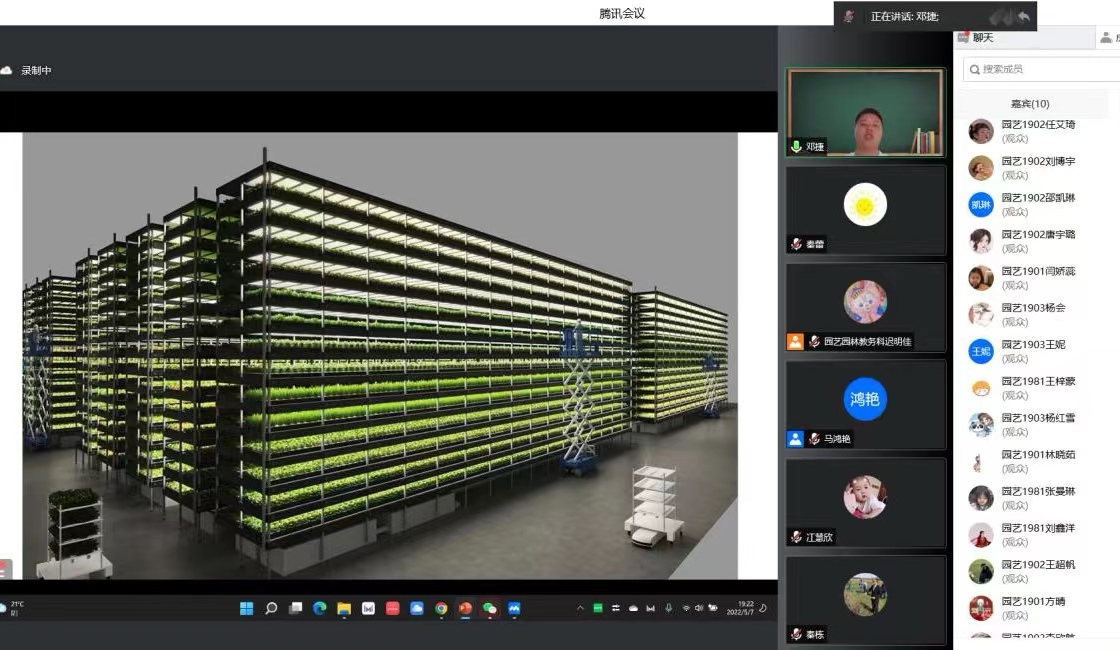Click 邓捷's green microphone icon
This screenshot has width=1120, height=650.
pyautogui.click(x=796, y=146)
